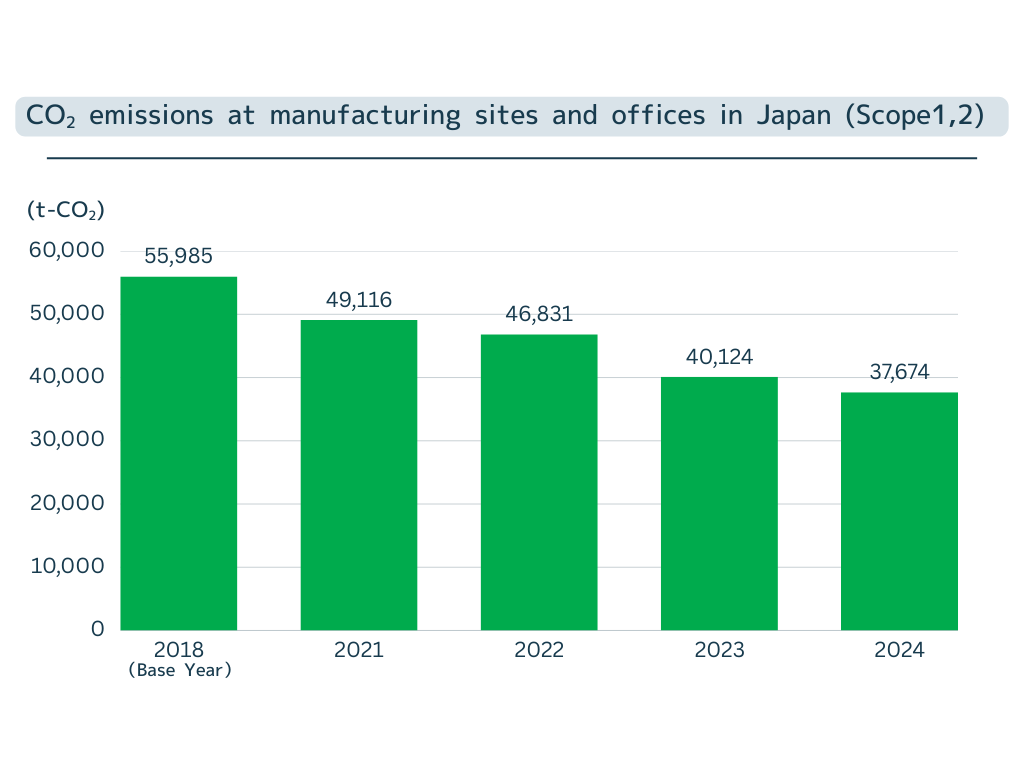Click the 37,674 data label
The height and width of the screenshot is (768, 1024).
coord(899,372)
